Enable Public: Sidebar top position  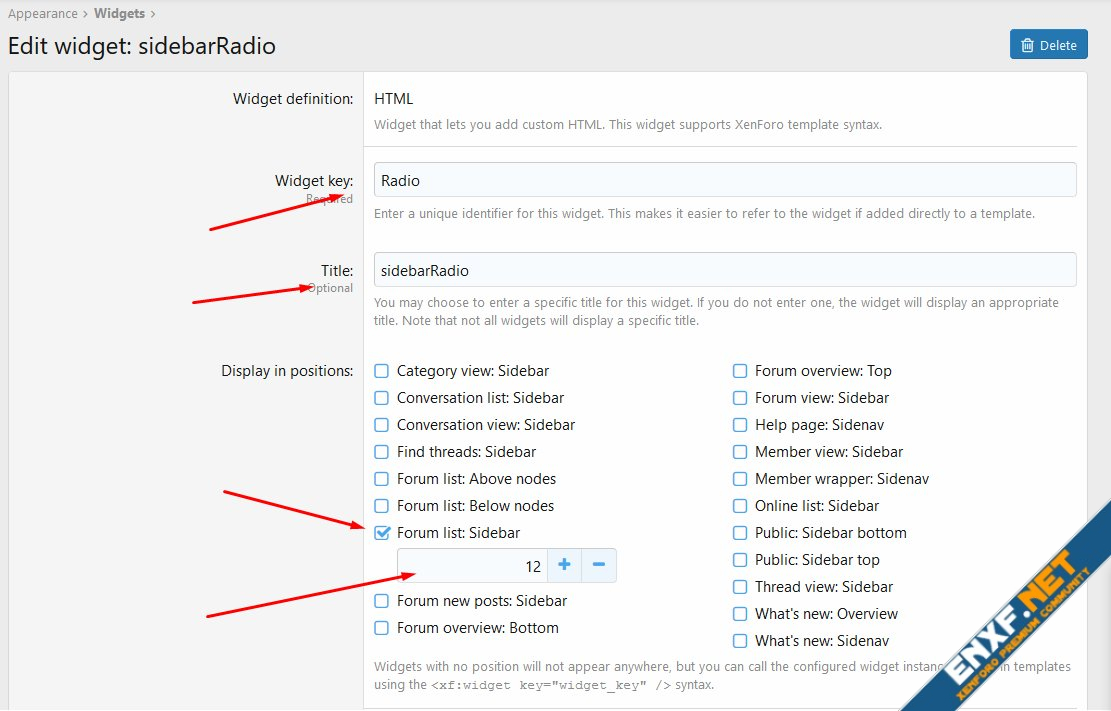[x=740, y=560]
